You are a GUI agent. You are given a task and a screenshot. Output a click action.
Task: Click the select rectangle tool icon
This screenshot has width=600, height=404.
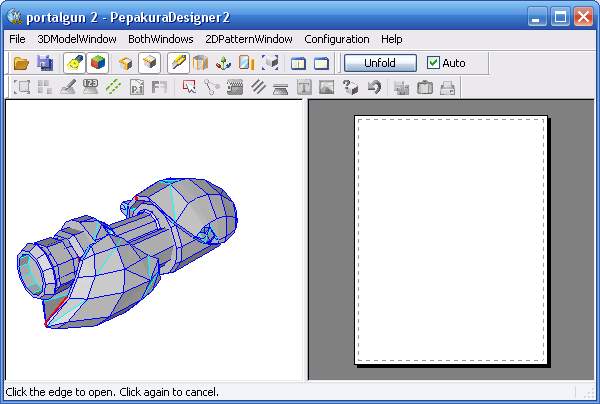(22, 87)
